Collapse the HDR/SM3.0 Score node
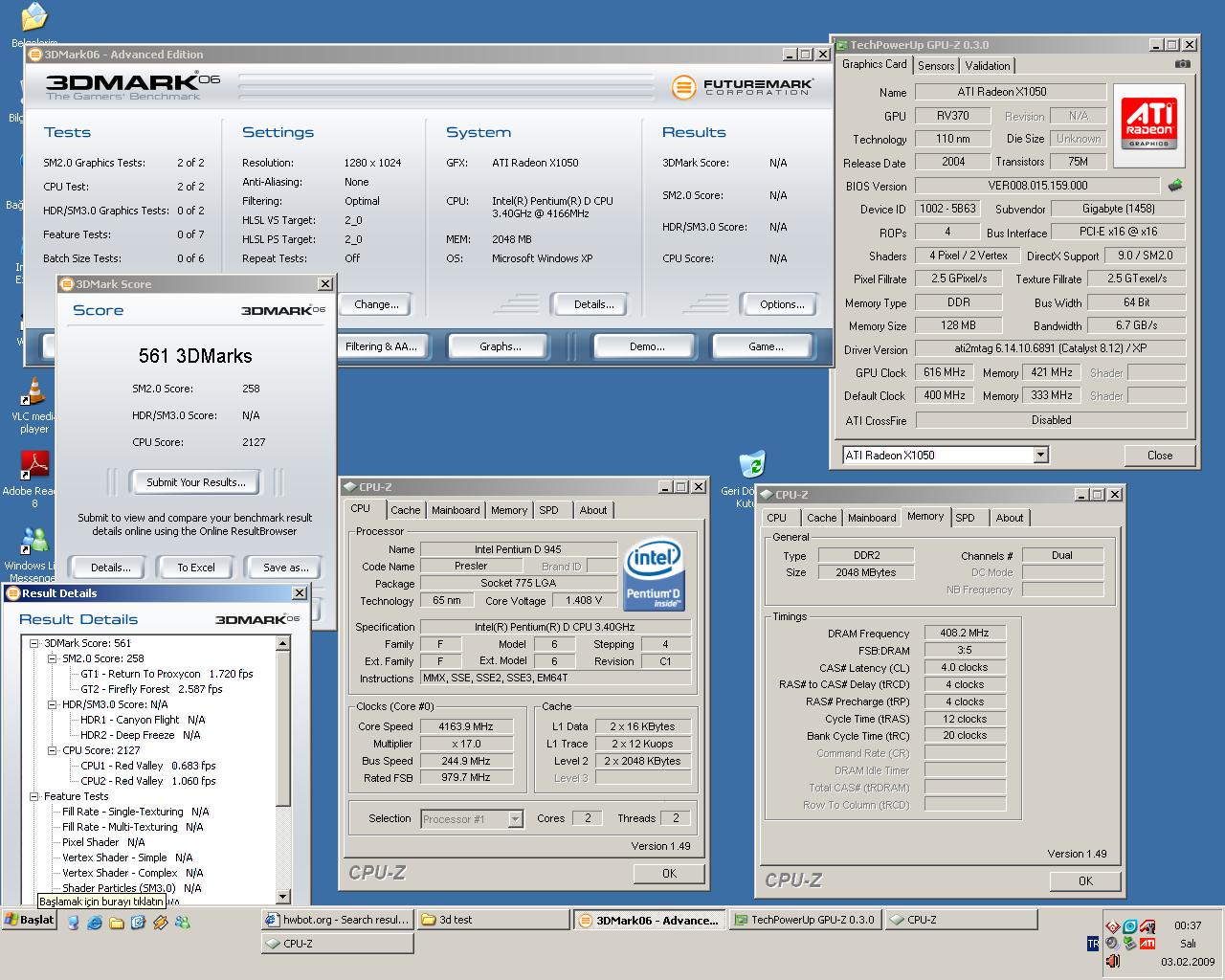This screenshot has height=980, width=1225. [x=53, y=704]
